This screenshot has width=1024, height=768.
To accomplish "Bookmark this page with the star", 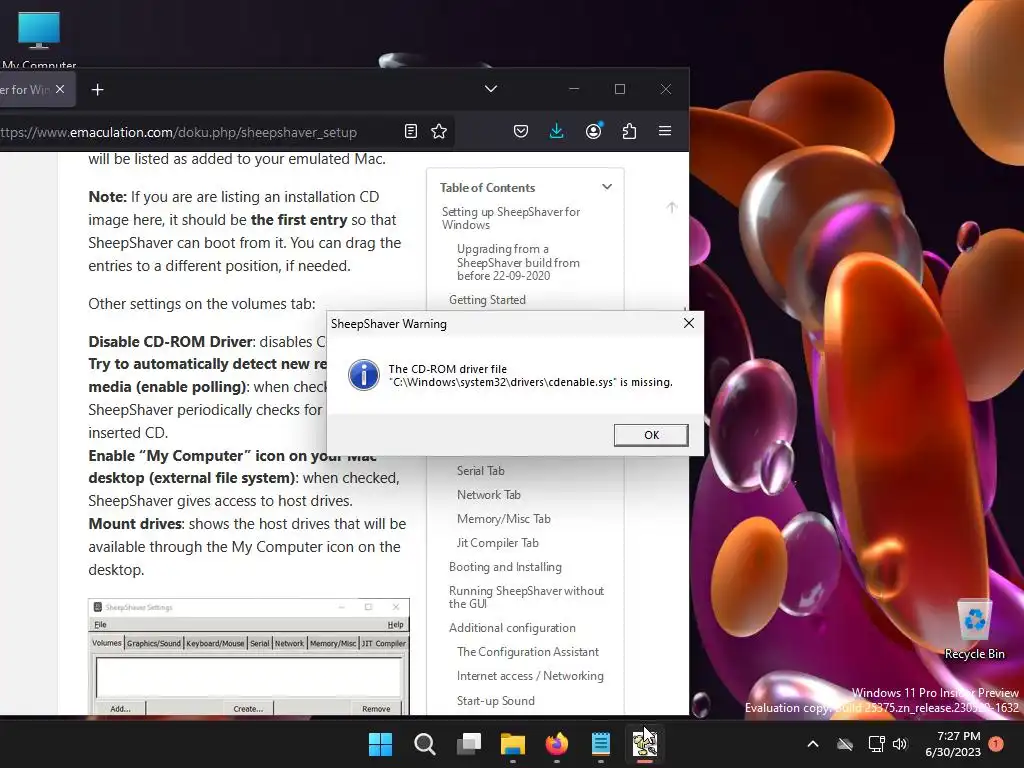I will pyautogui.click(x=439, y=131).
